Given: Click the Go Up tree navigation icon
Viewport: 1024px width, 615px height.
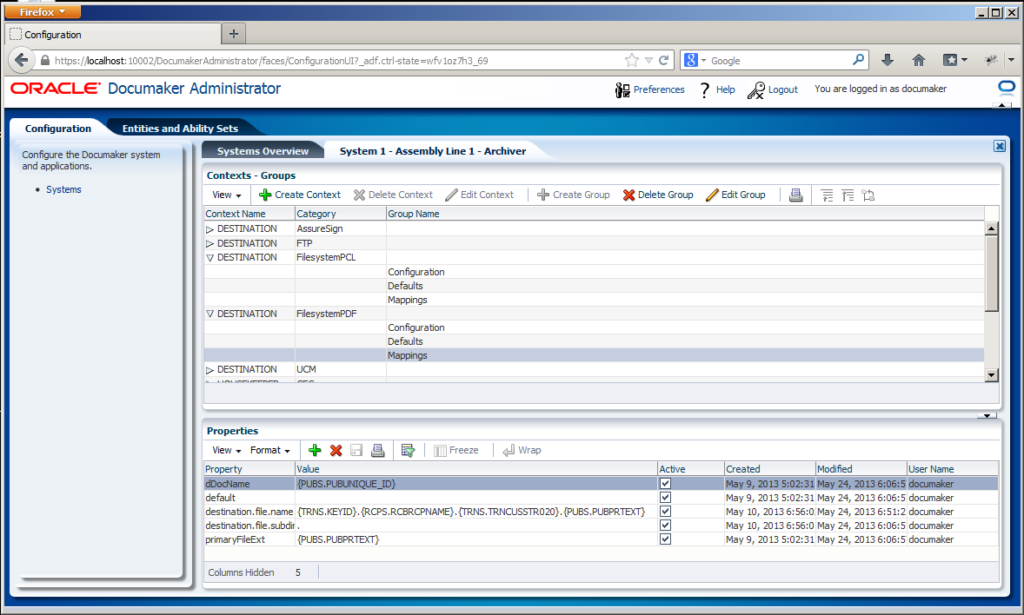Looking at the screenshot, I should tap(869, 196).
